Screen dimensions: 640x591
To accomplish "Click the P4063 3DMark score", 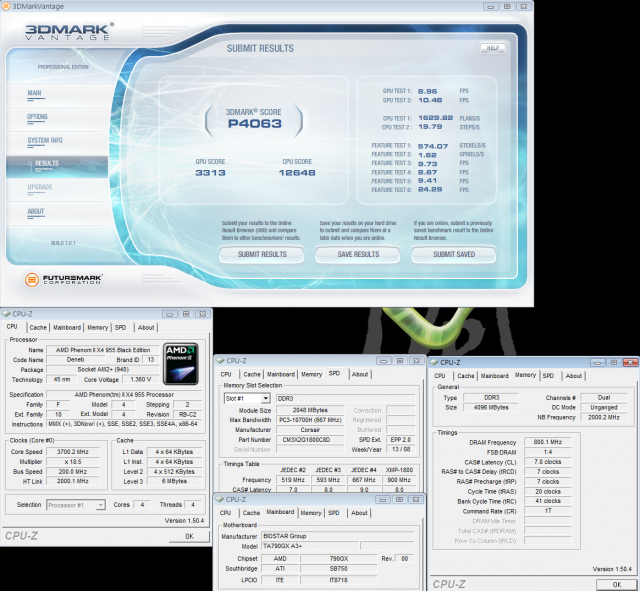I will (x=255, y=124).
